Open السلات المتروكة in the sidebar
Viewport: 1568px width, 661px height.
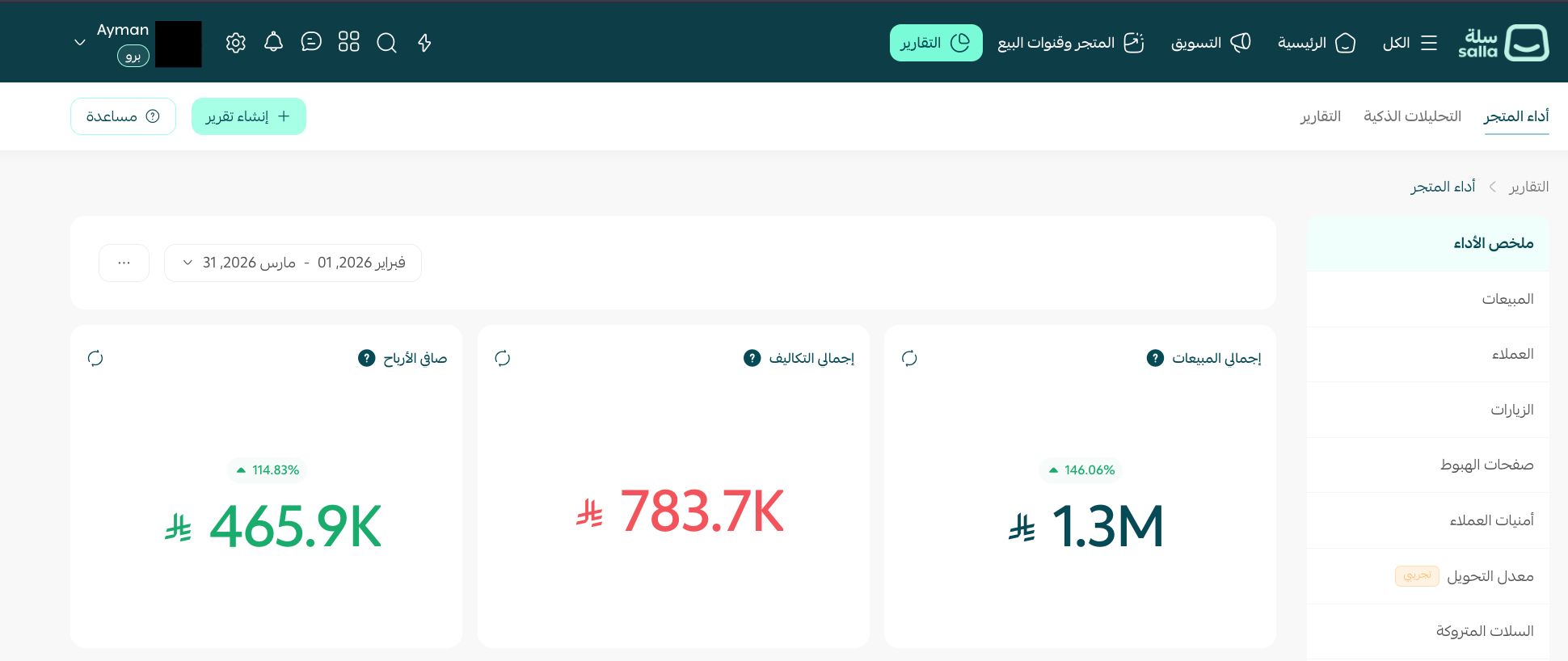(x=1484, y=631)
